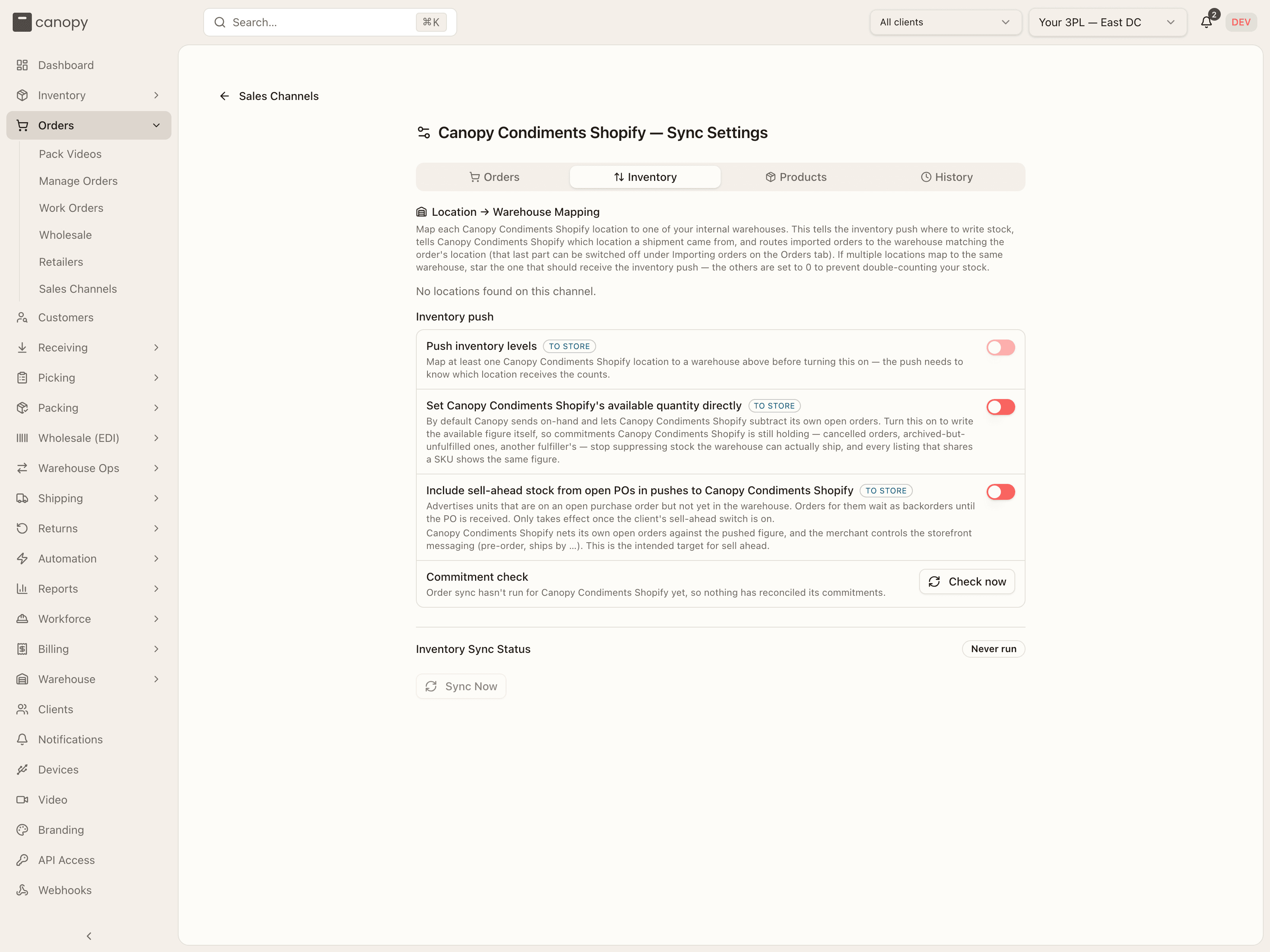Expand the Receiving sidebar section
This screenshot has width=1270, height=952.
(x=89, y=347)
